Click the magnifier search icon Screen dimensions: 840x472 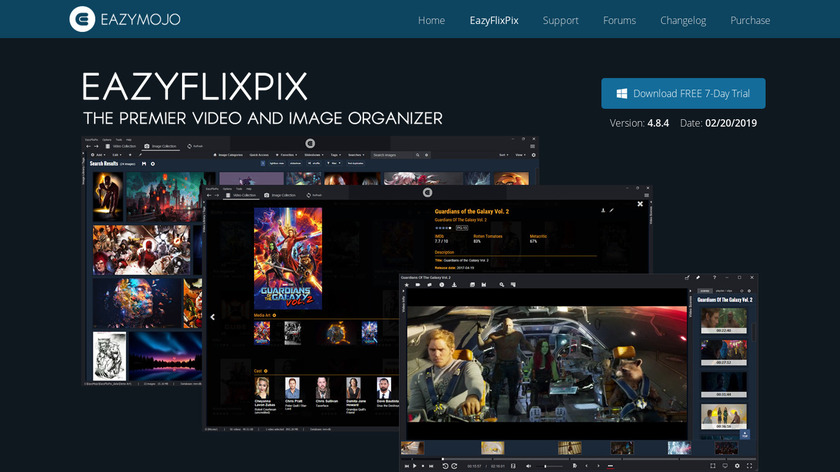(x=417, y=155)
